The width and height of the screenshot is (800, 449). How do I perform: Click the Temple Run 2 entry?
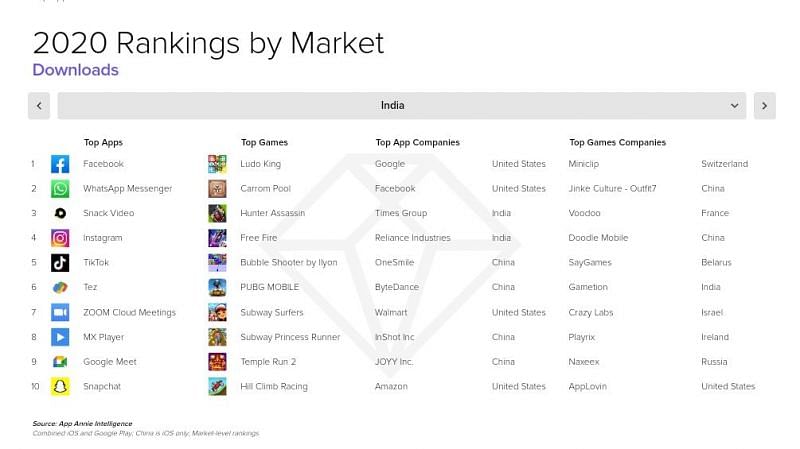[268, 362]
